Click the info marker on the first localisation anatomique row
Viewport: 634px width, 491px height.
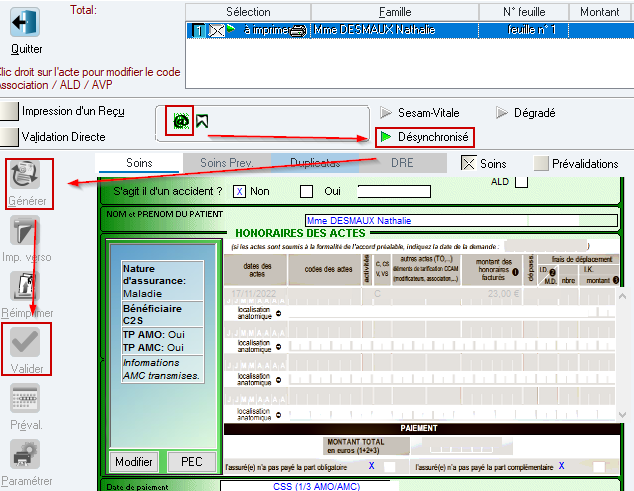(279, 313)
